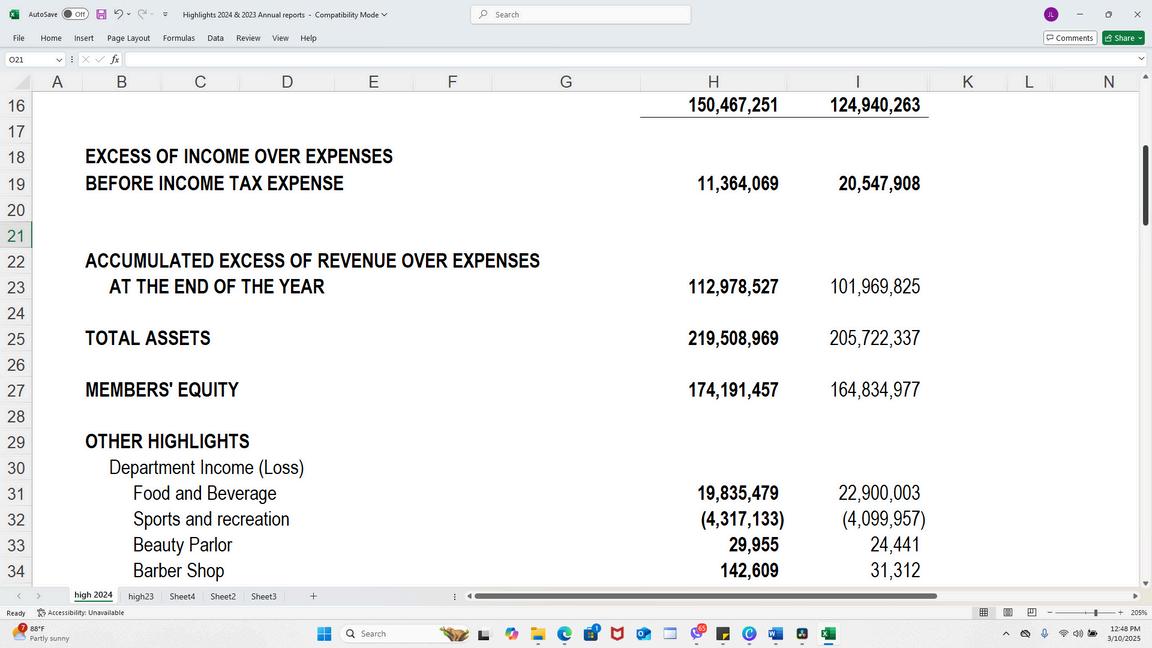Select the high 2024 sheet tab
Image resolution: width=1152 pixels, height=648 pixels.
click(x=93, y=596)
